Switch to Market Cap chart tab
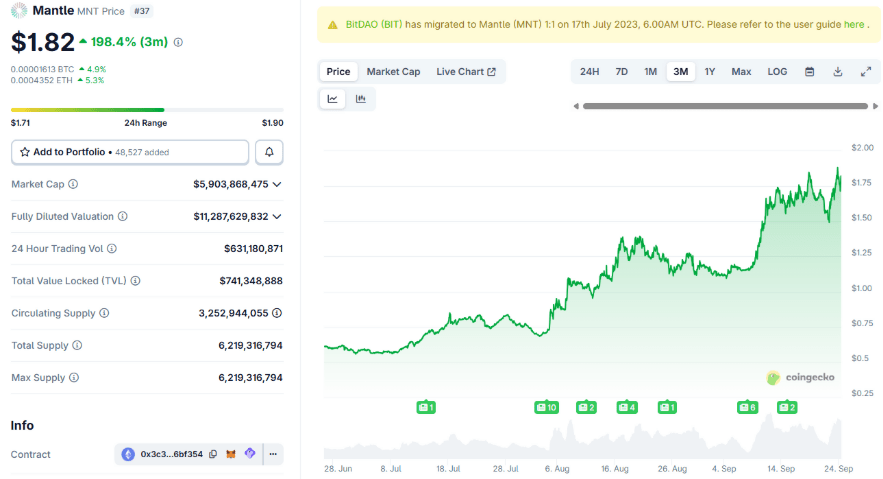The image size is (883, 479). (393, 71)
